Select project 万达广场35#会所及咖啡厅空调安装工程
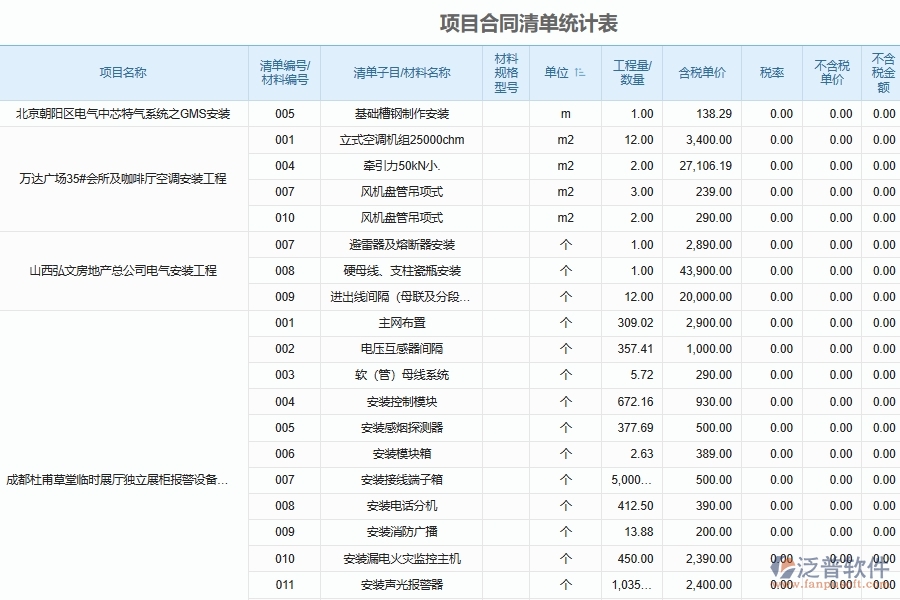Screen dimensions: 900x600 123,179
